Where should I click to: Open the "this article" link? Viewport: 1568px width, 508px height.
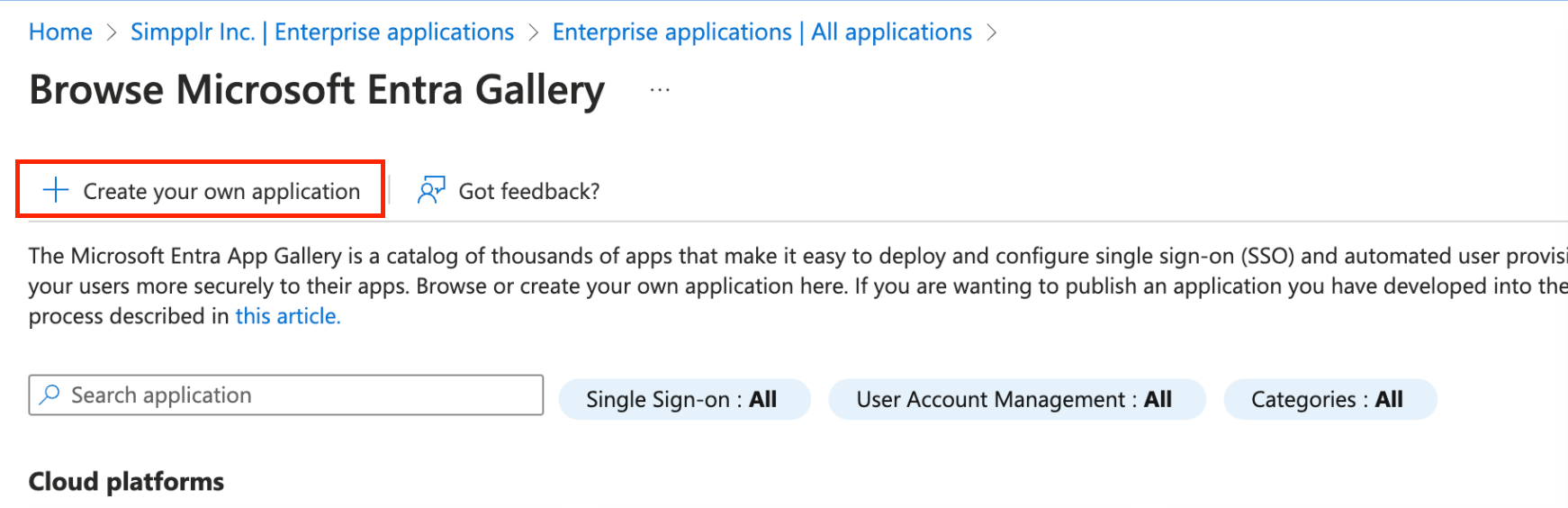tap(288, 316)
